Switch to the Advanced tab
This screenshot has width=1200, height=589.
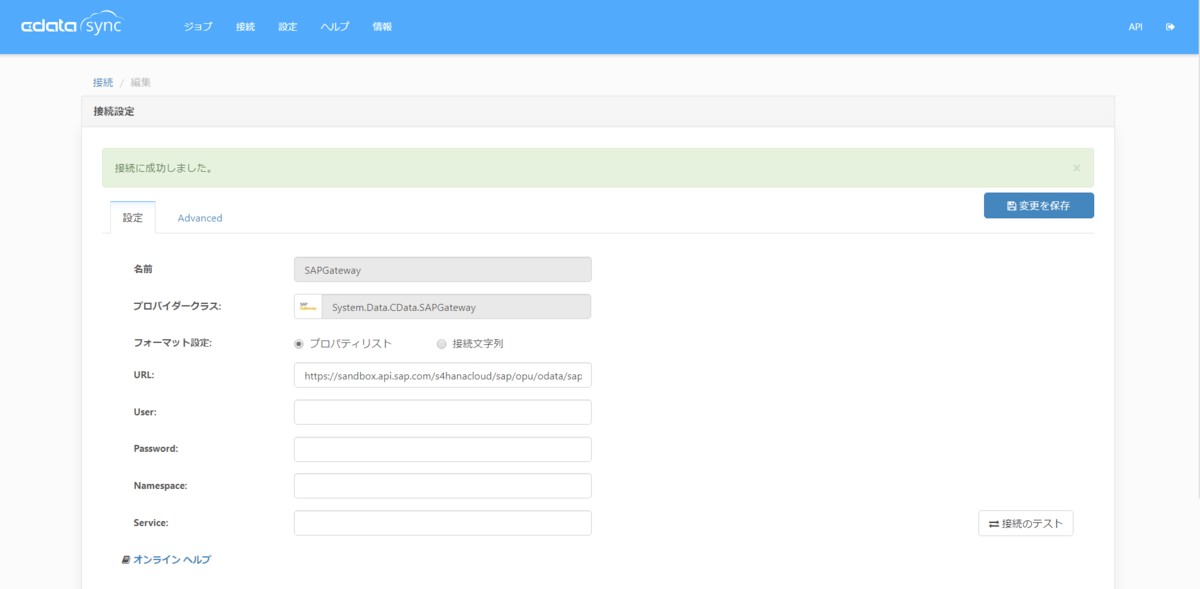[200, 218]
